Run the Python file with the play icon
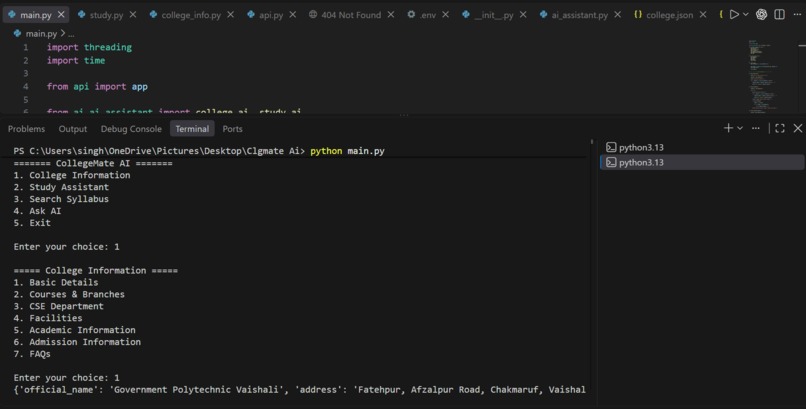806x409 pixels. pos(734,14)
